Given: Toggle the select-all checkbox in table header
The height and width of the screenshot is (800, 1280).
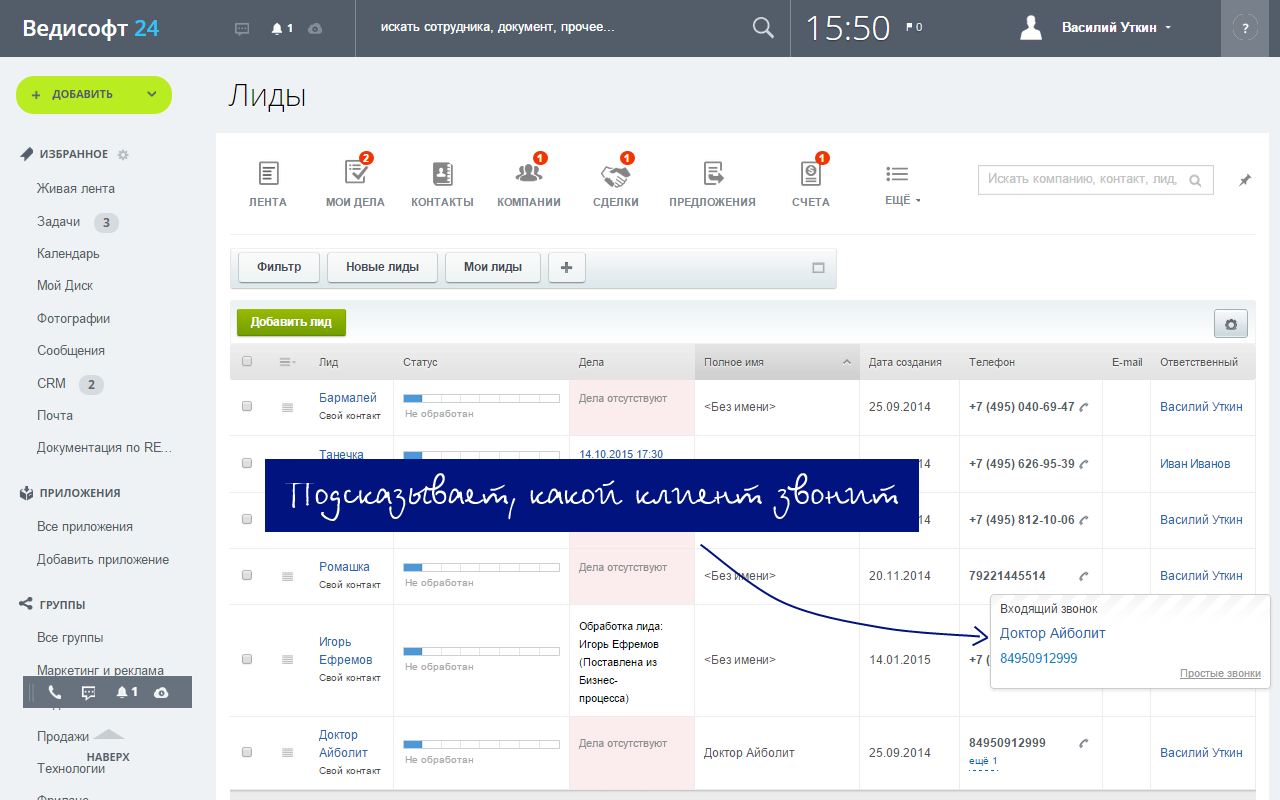Looking at the screenshot, I should 247,362.
